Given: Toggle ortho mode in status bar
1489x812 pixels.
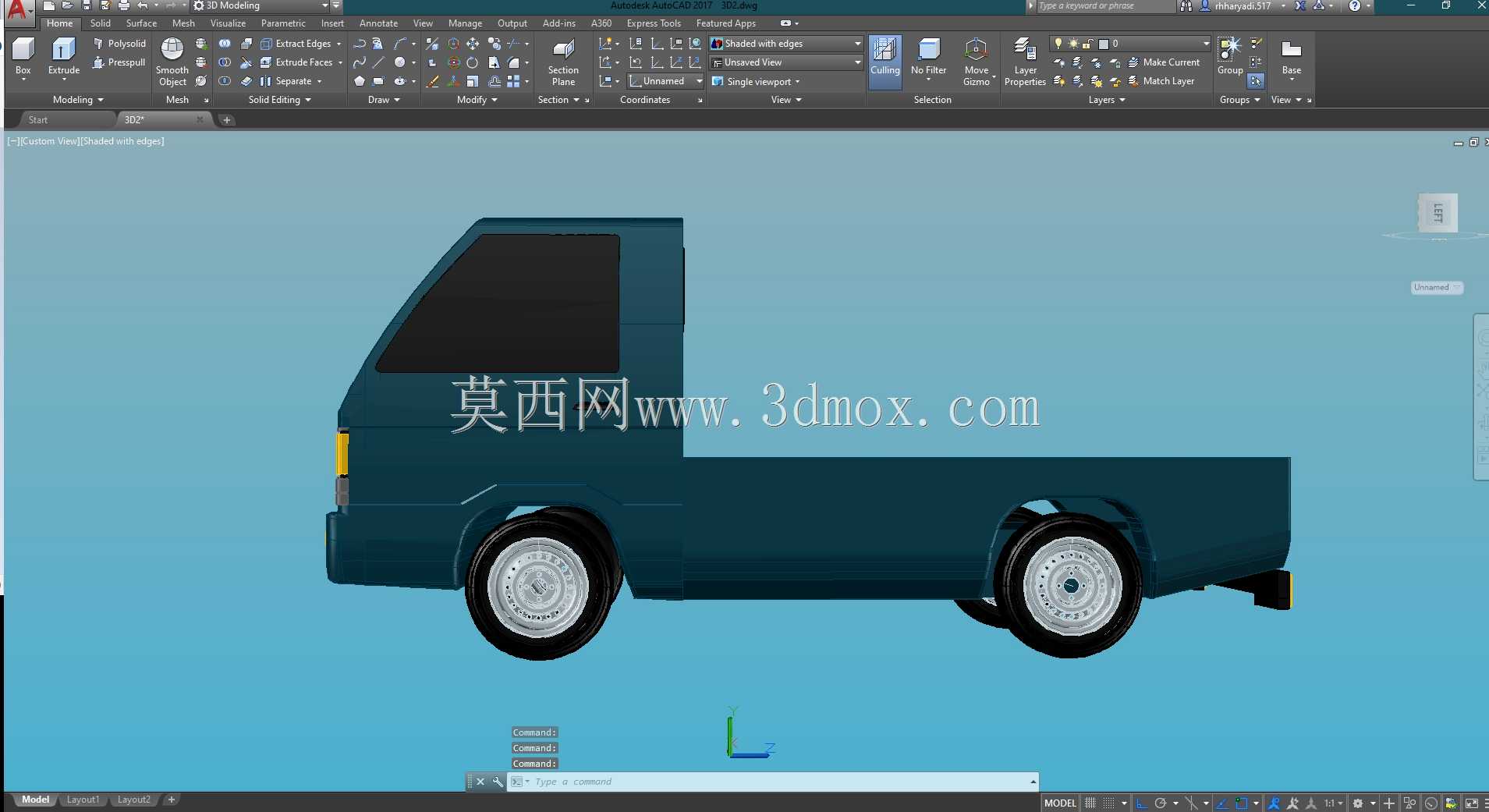Looking at the screenshot, I should [1142, 803].
